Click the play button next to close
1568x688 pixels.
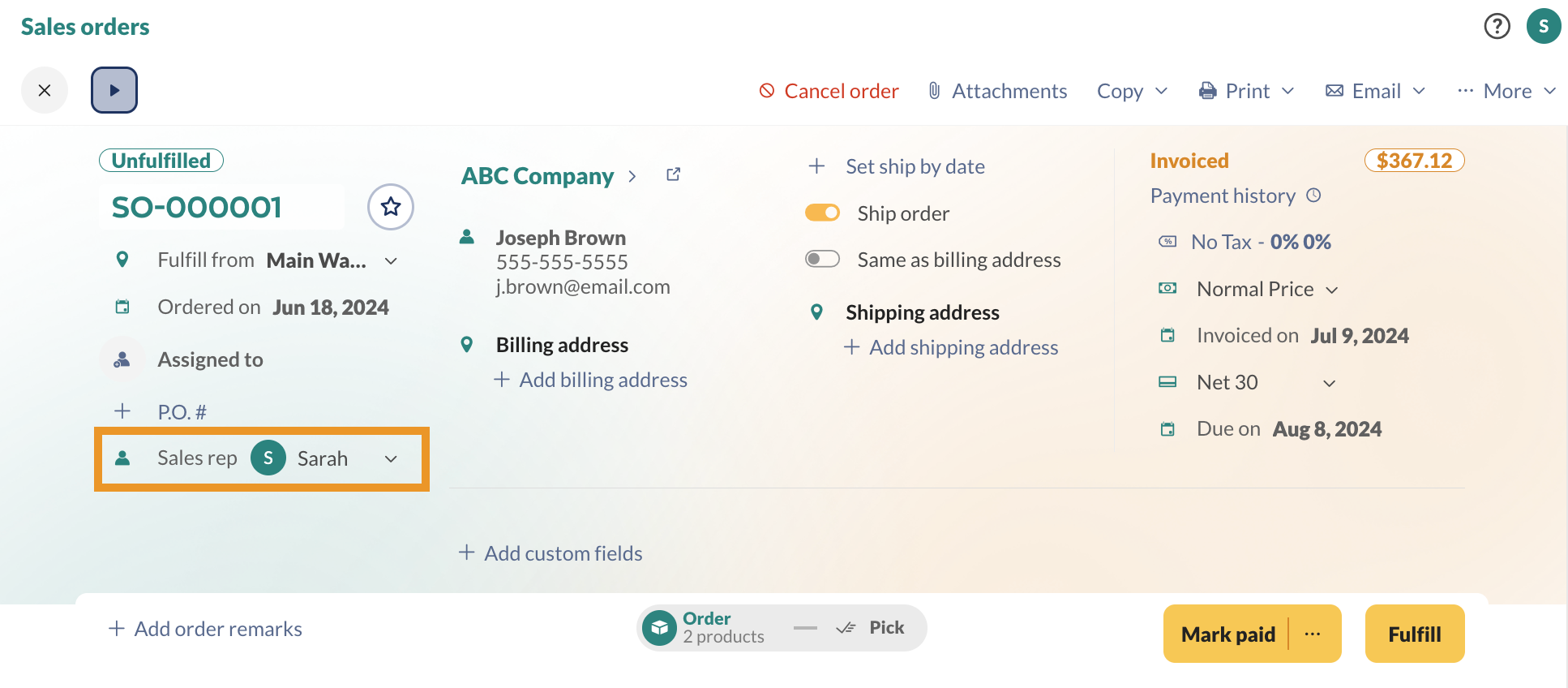tap(114, 90)
